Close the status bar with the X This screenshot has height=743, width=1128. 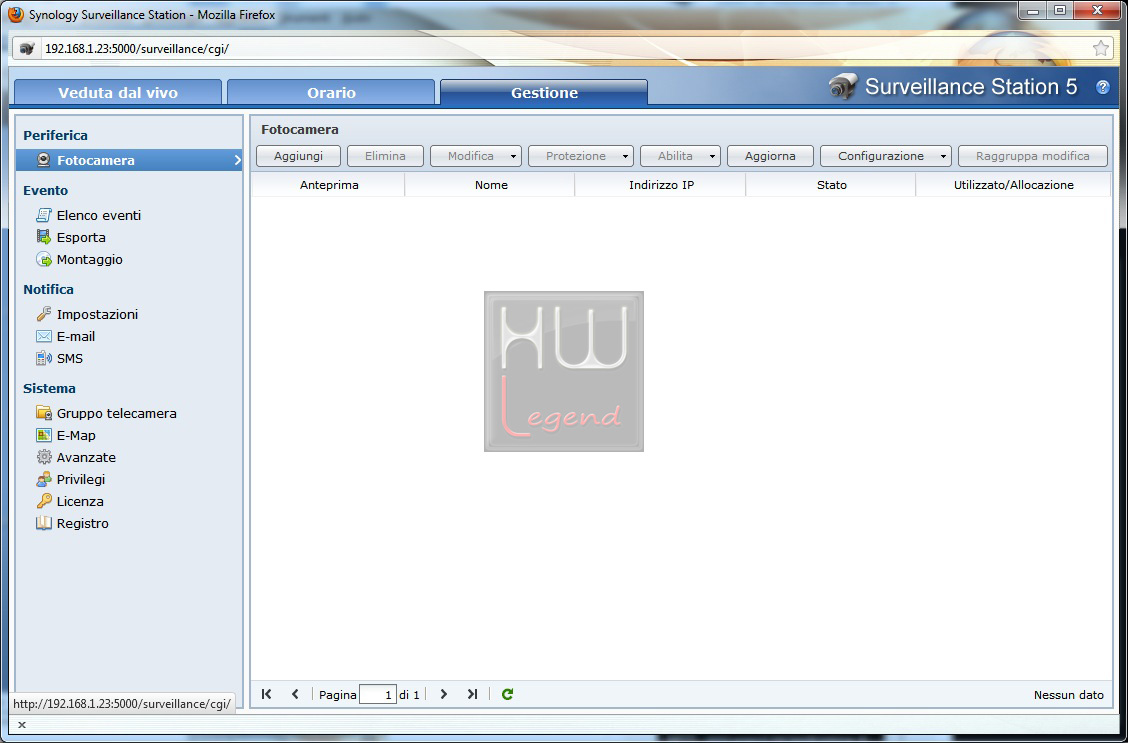22,724
